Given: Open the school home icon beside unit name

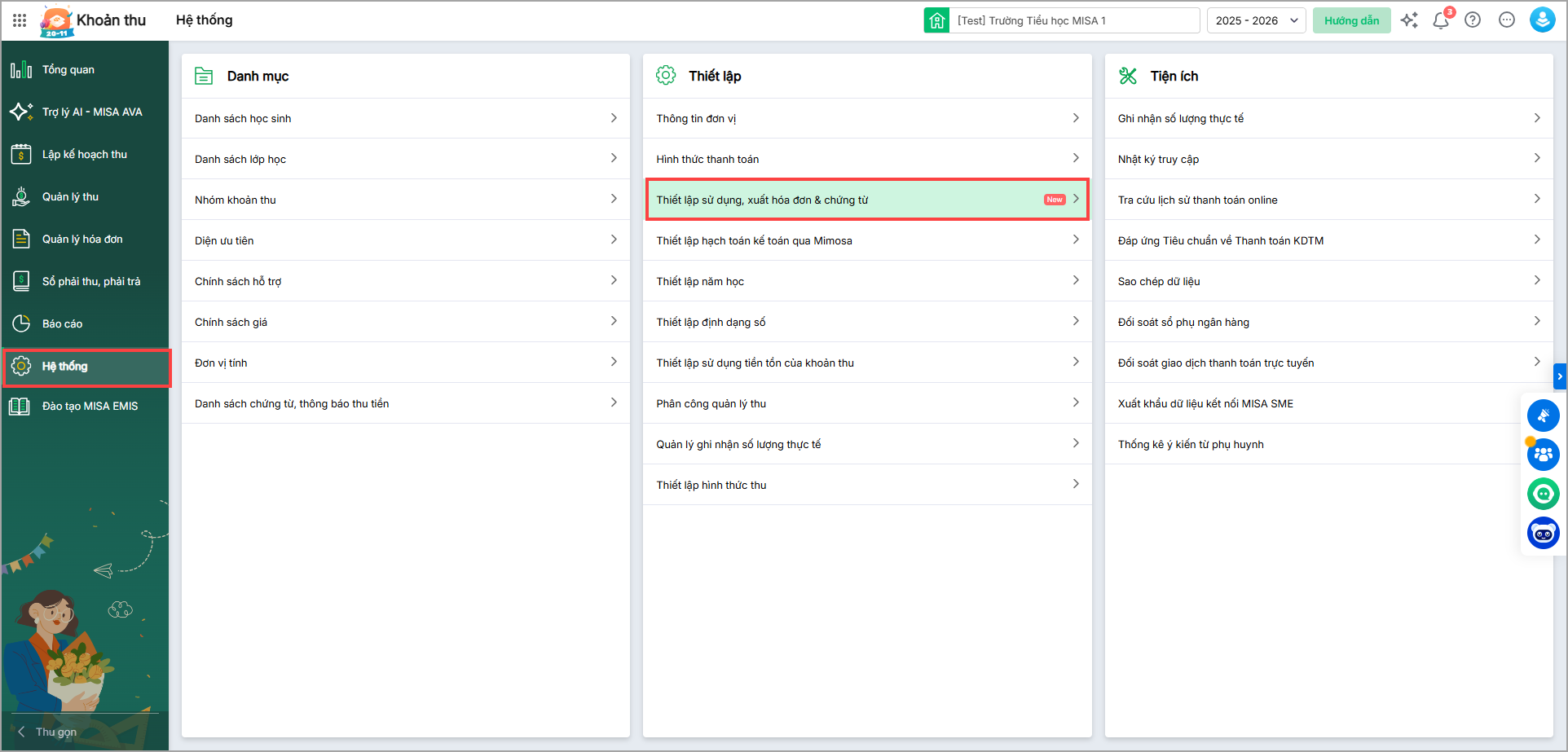Looking at the screenshot, I should click(x=936, y=20).
